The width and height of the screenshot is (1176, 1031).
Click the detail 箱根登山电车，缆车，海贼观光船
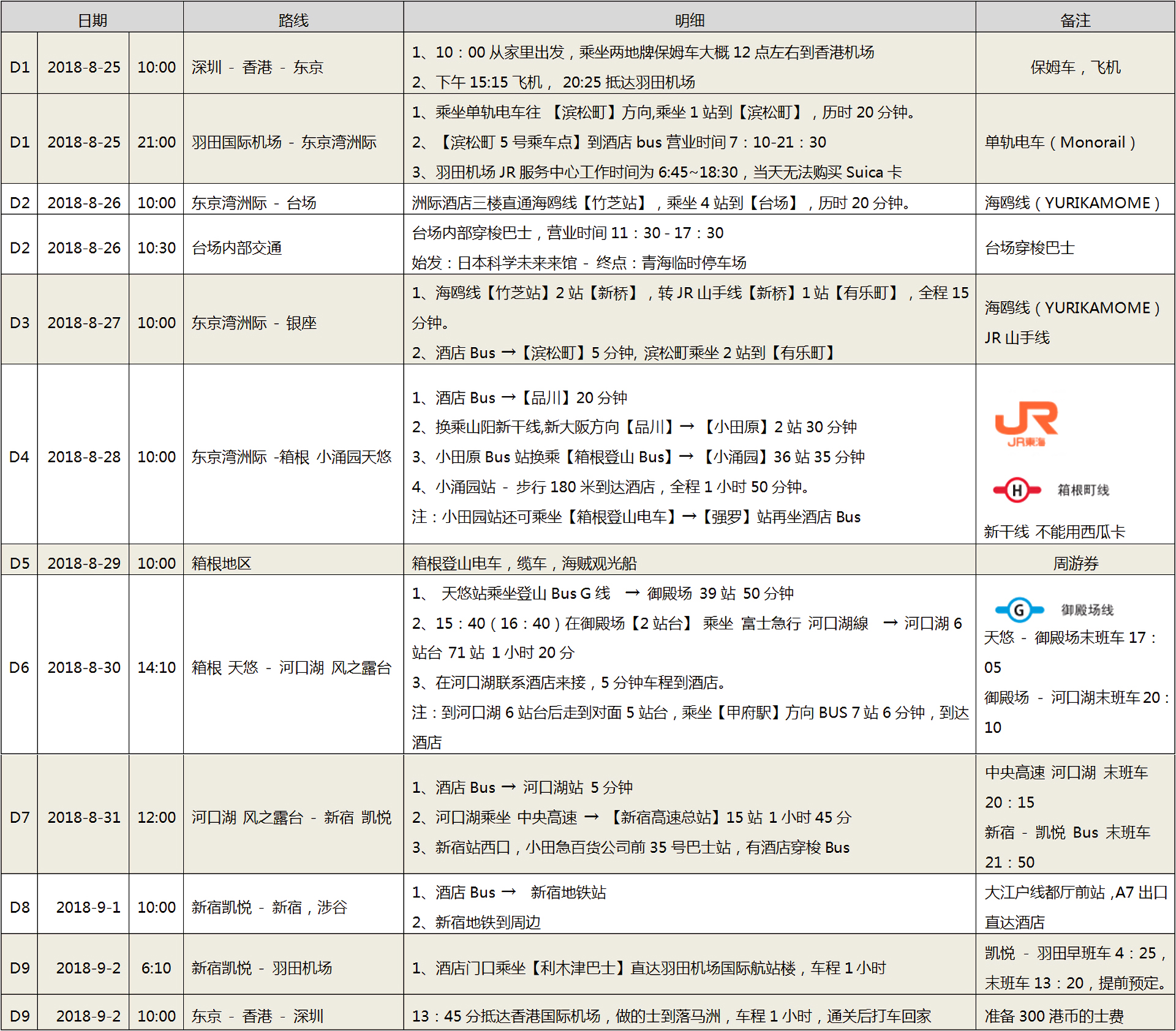pyautogui.click(x=524, y=563)
